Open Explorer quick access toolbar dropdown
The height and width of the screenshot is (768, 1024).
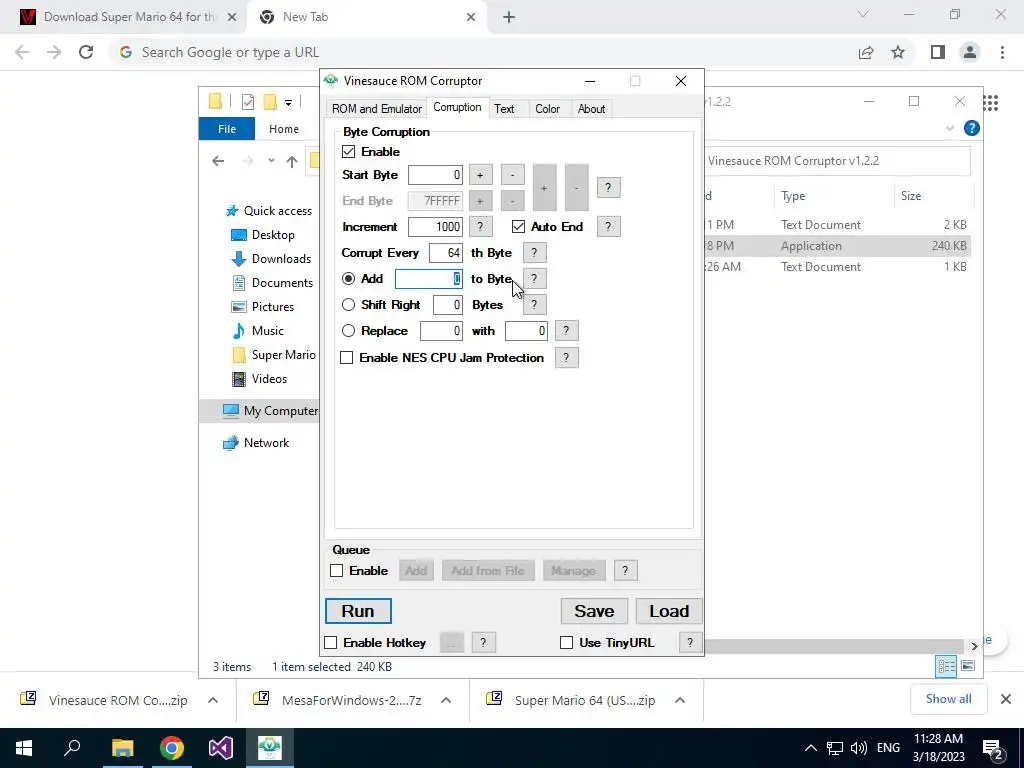click(x=288, y=103)
